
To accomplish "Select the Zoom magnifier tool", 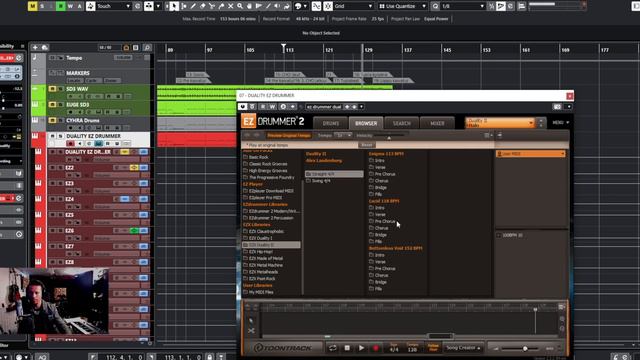I will (x=240, y=6).
